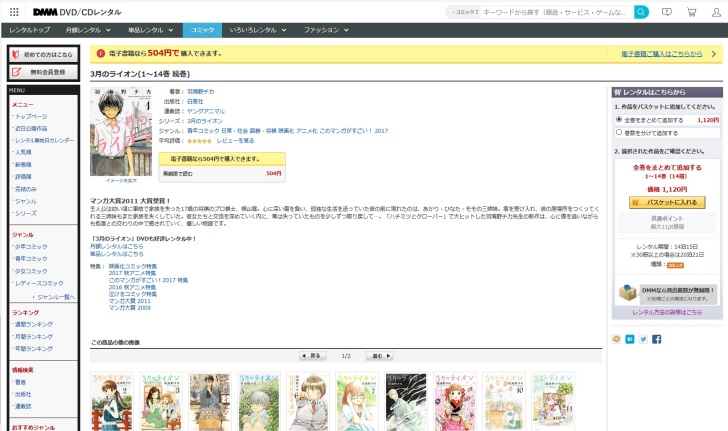
Task: Open 電子書籍ご購入はこちらから link
Action: (662, 54)
